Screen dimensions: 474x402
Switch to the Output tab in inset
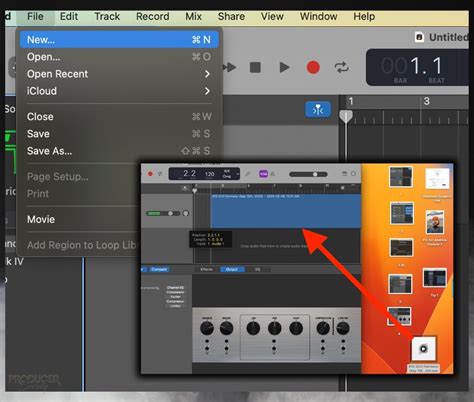[232, 269]
